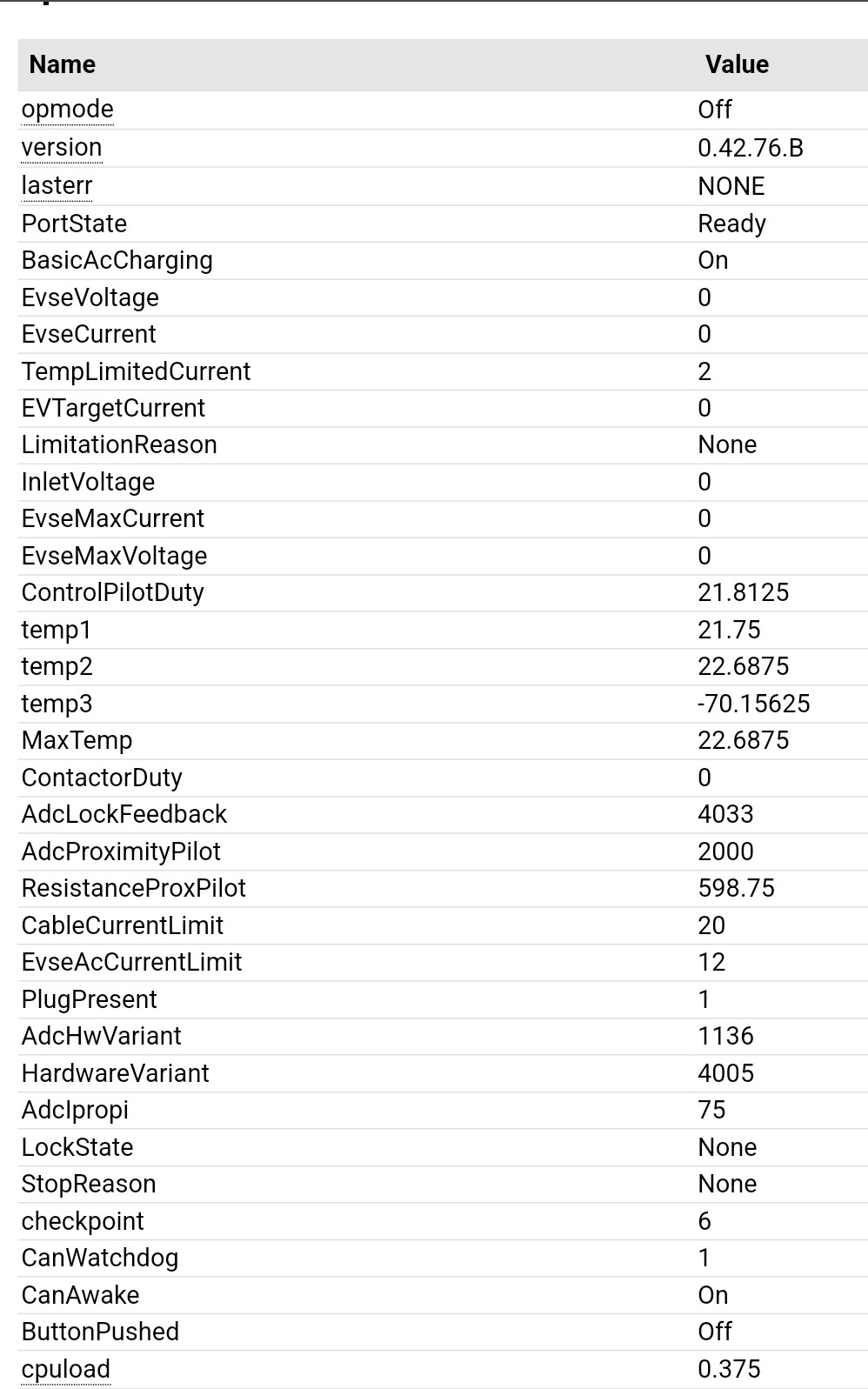Select the AdcLockFeedback row label
Viewport: 868px width, 1389px height.
[124, 814]
